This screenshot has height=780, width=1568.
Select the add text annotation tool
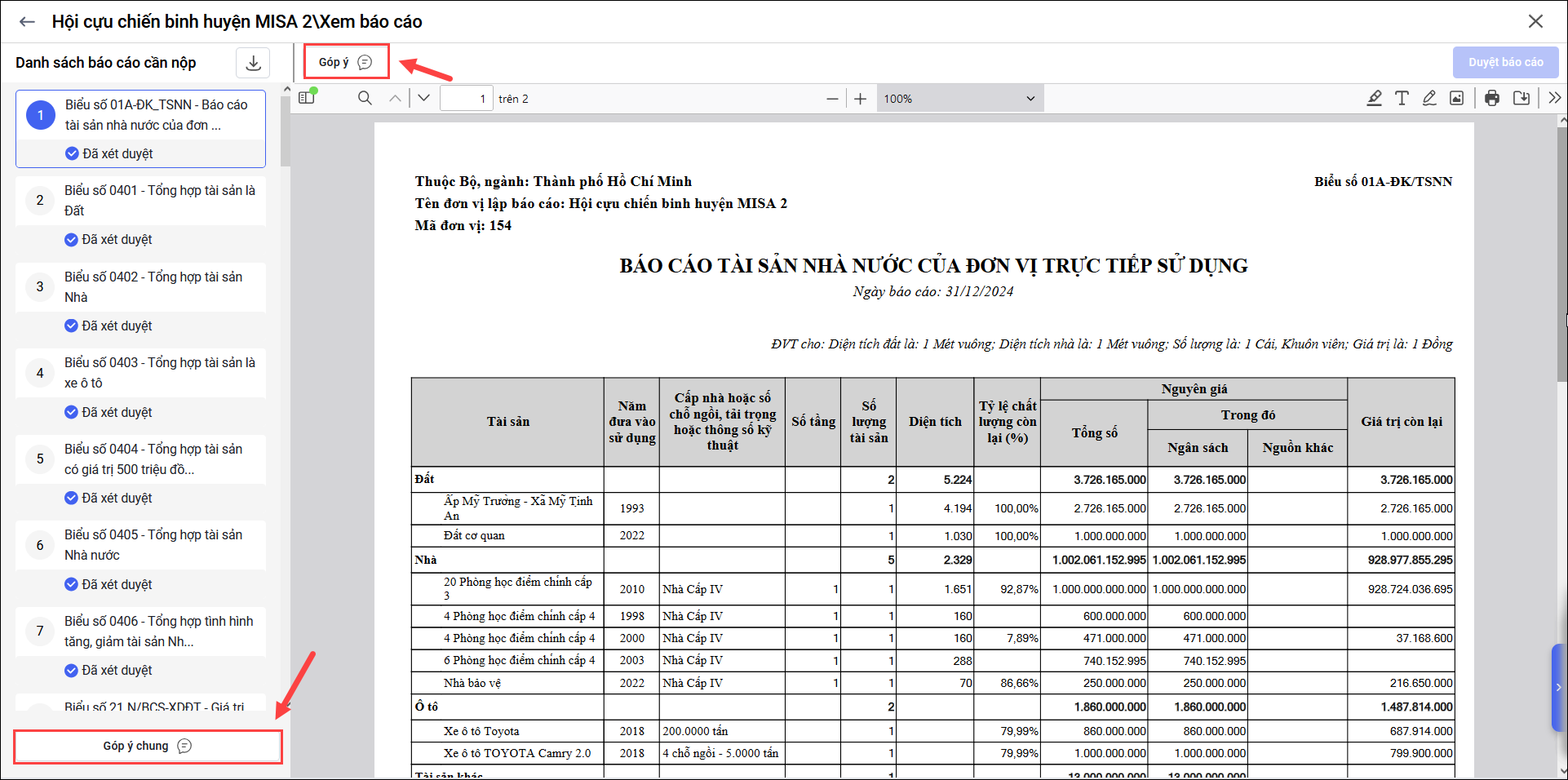(x=1402, y=98)
